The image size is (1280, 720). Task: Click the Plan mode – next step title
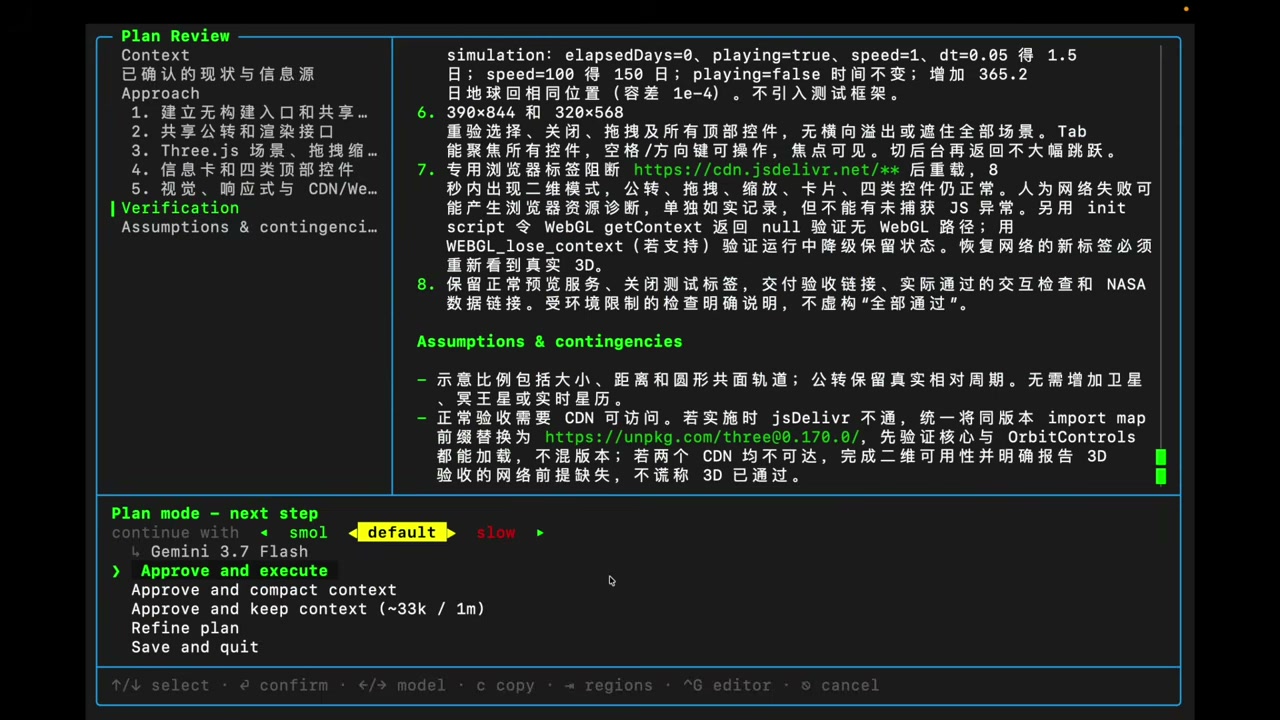[215, 513]
